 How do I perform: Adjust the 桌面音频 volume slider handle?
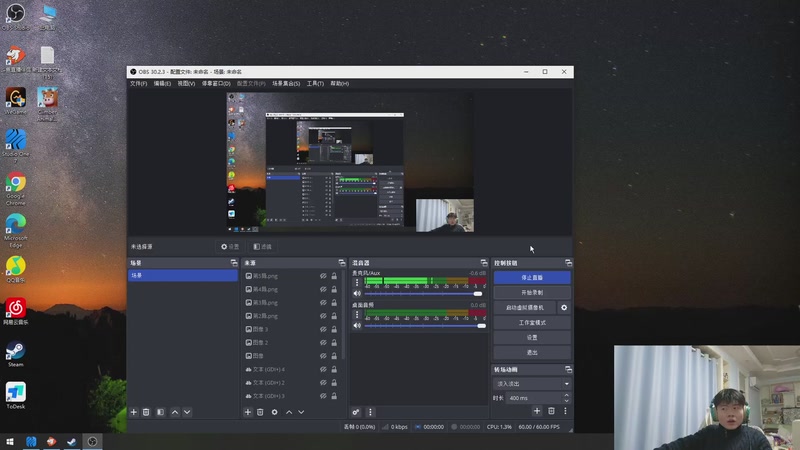[x=481, y=326]
